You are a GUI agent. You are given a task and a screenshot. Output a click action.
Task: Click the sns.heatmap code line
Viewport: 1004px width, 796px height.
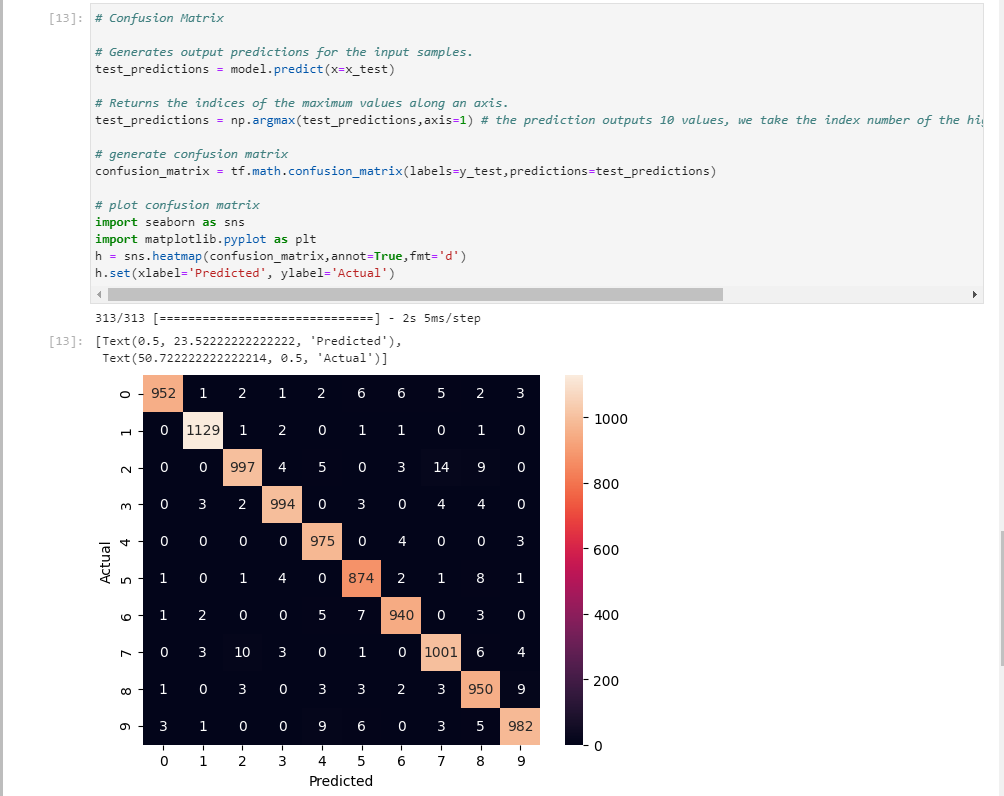280,256
